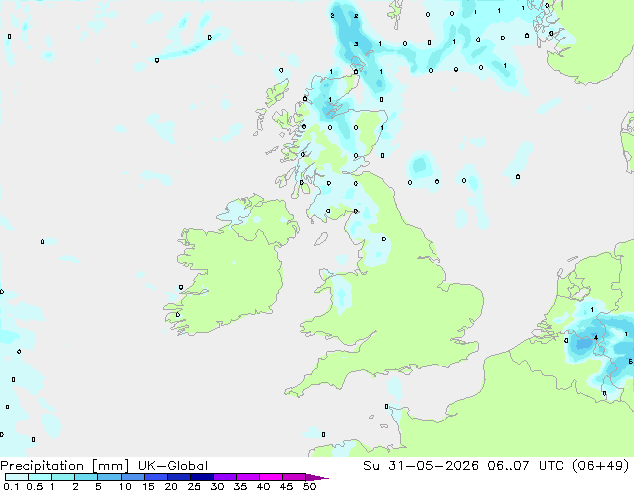The image size is (634, 490).
Task: Click the '20' legend scale label
Action: (x=171, y=486)
